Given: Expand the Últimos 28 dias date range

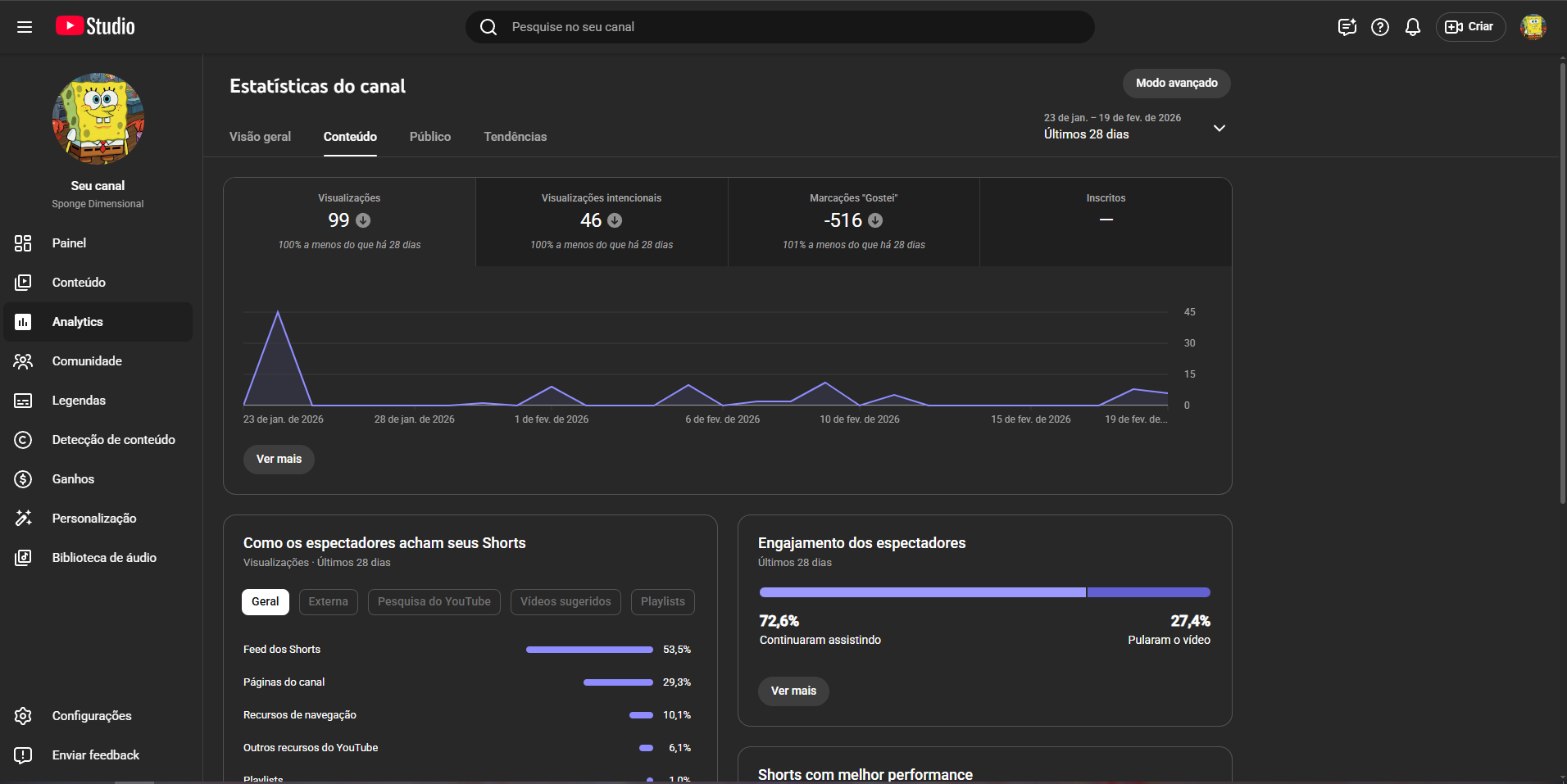Looking at the screenshot, I should pyautogui.click(x=1134, y=128).
